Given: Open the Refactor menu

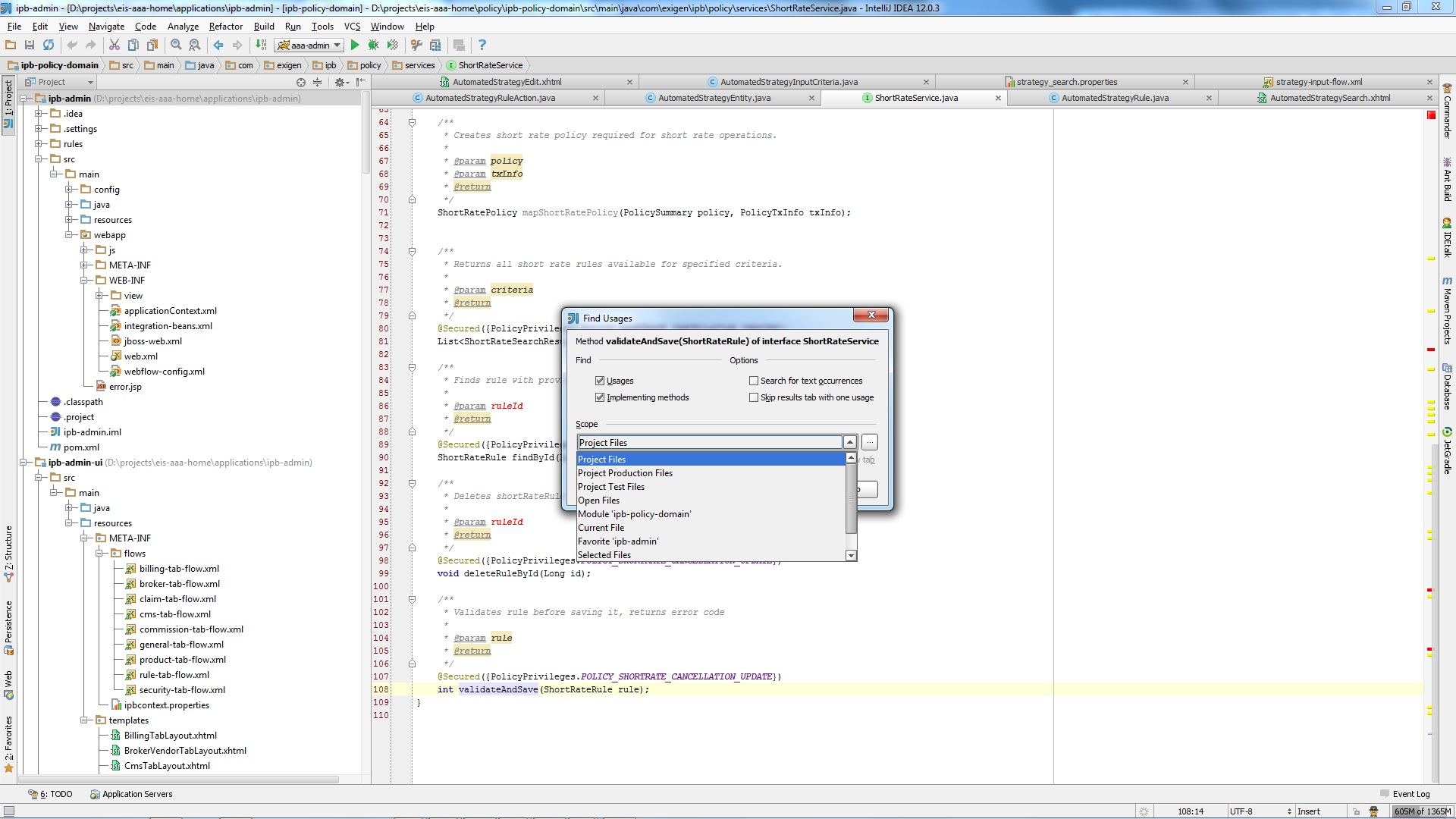Looking at the screenshot, I should pos(226,27).
